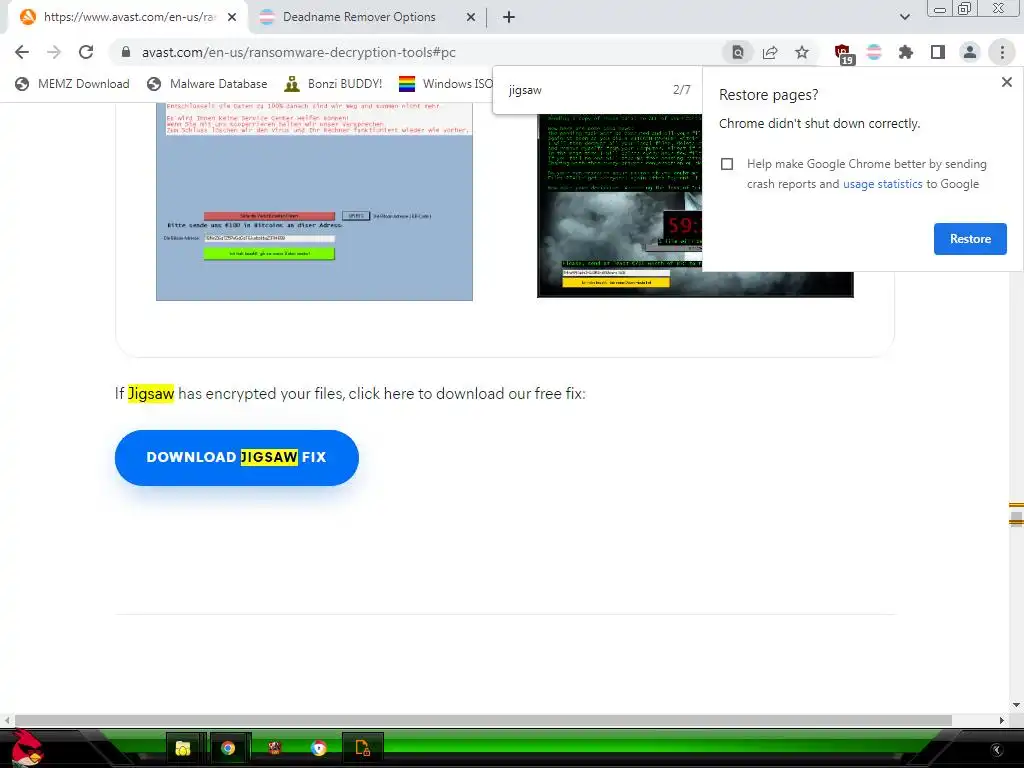Open the Windows ISO bookmark
Image resolution: width=1024 pixels, height=768 pixels.
tap(446, 84)
